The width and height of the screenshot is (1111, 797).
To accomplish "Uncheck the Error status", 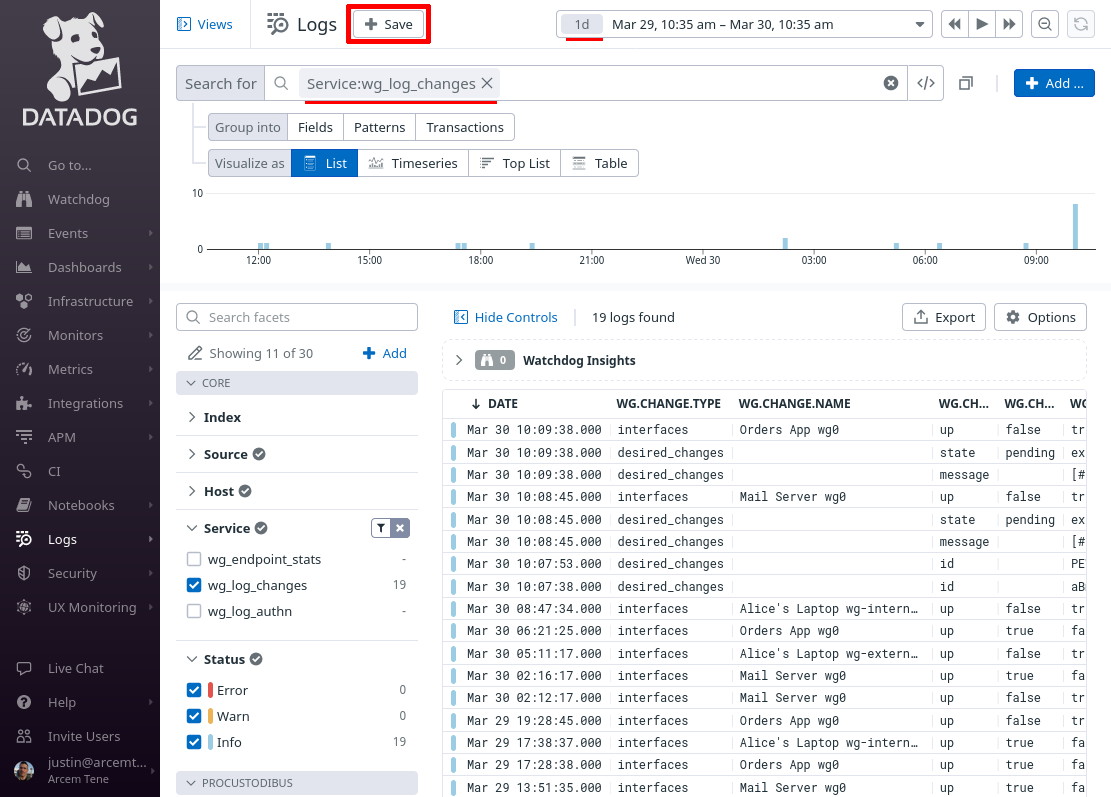I will click(x=193, y=690).
